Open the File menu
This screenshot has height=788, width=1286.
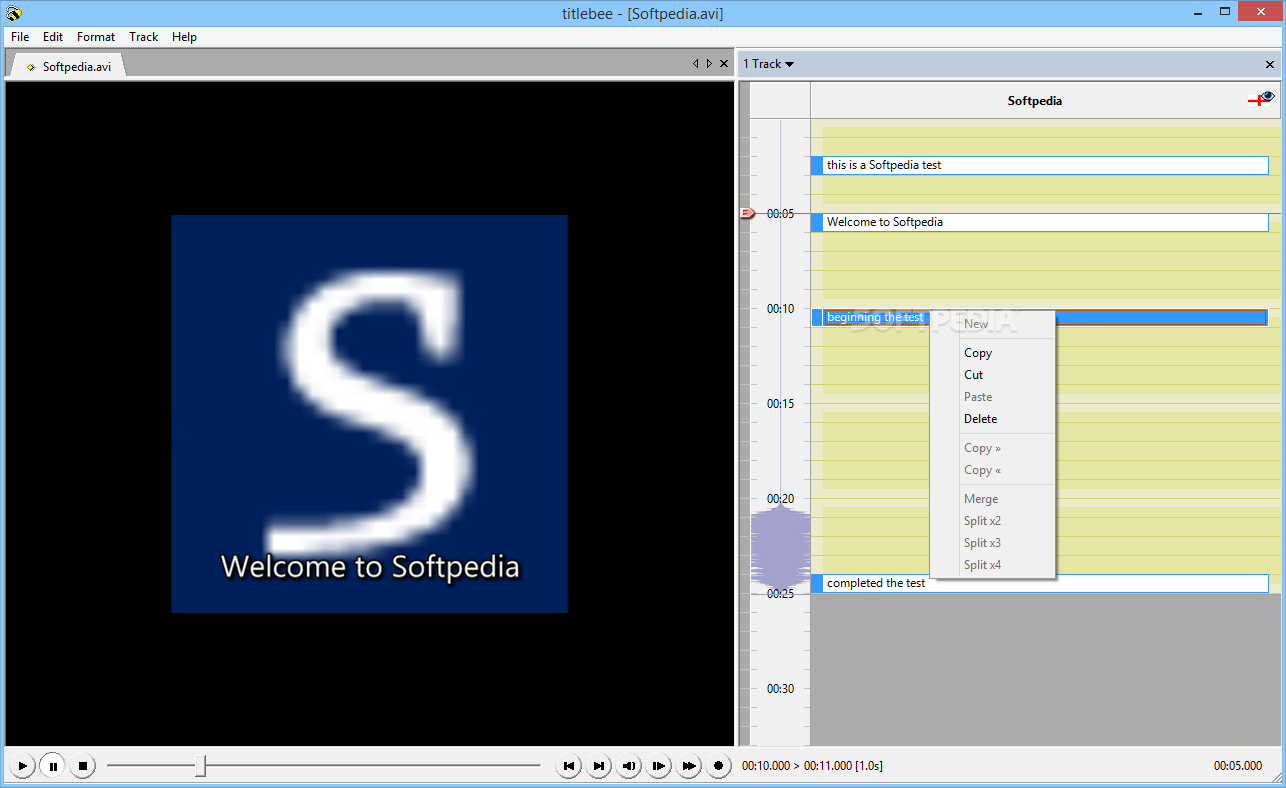[x=20, y=37]
